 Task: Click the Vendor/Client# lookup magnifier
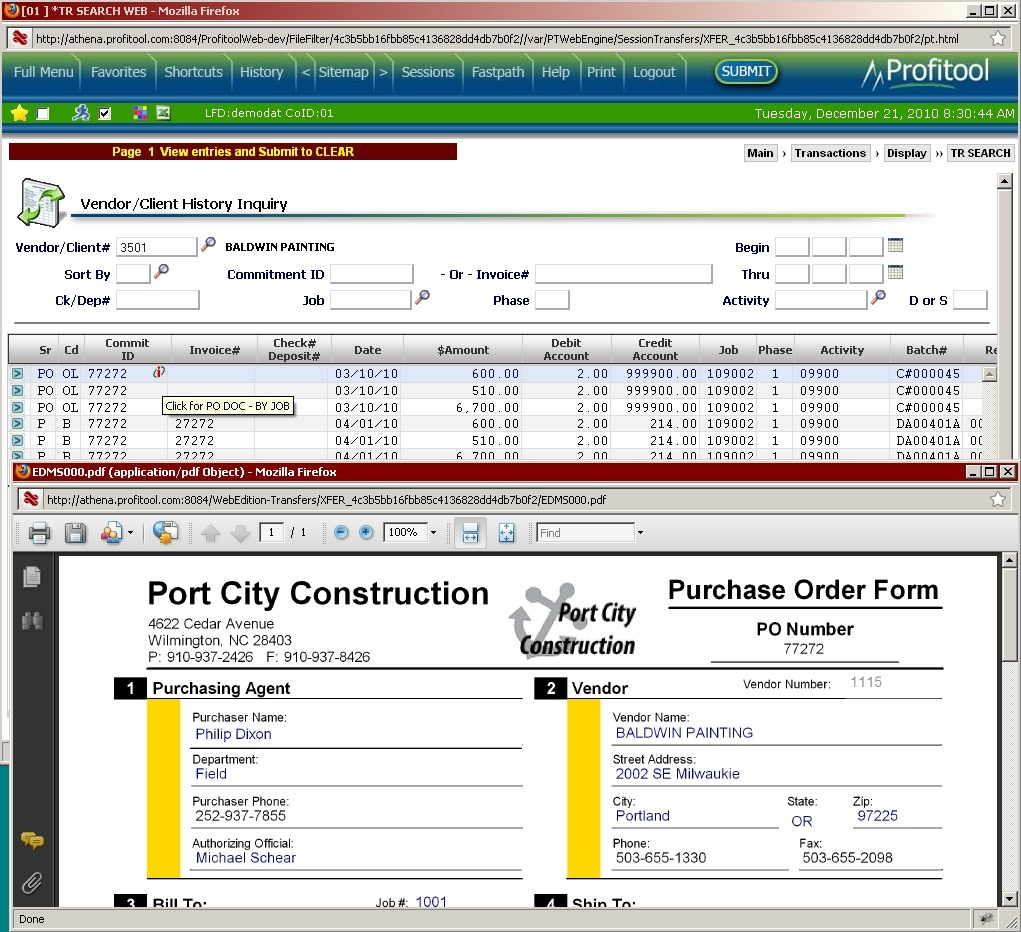click(208, 244)
